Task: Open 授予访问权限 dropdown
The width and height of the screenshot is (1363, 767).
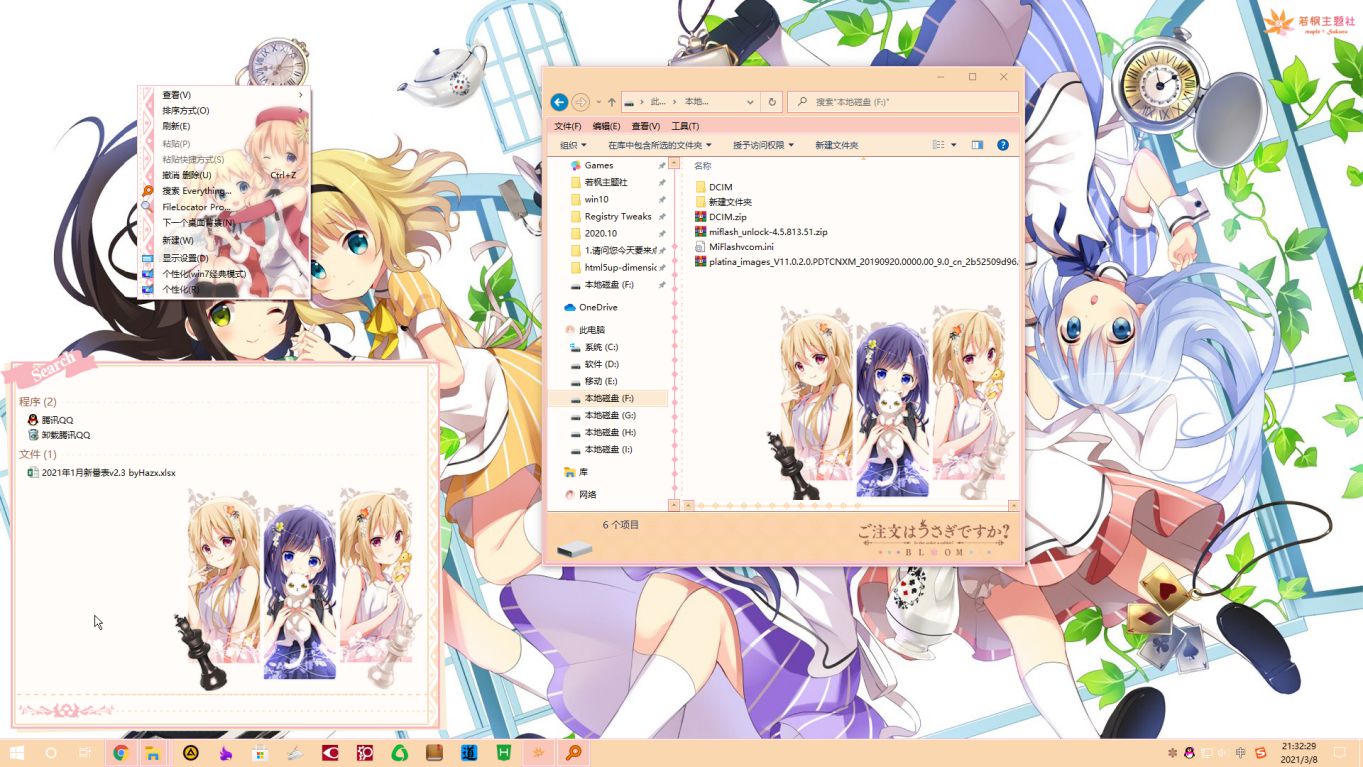Action: [763, 145]
